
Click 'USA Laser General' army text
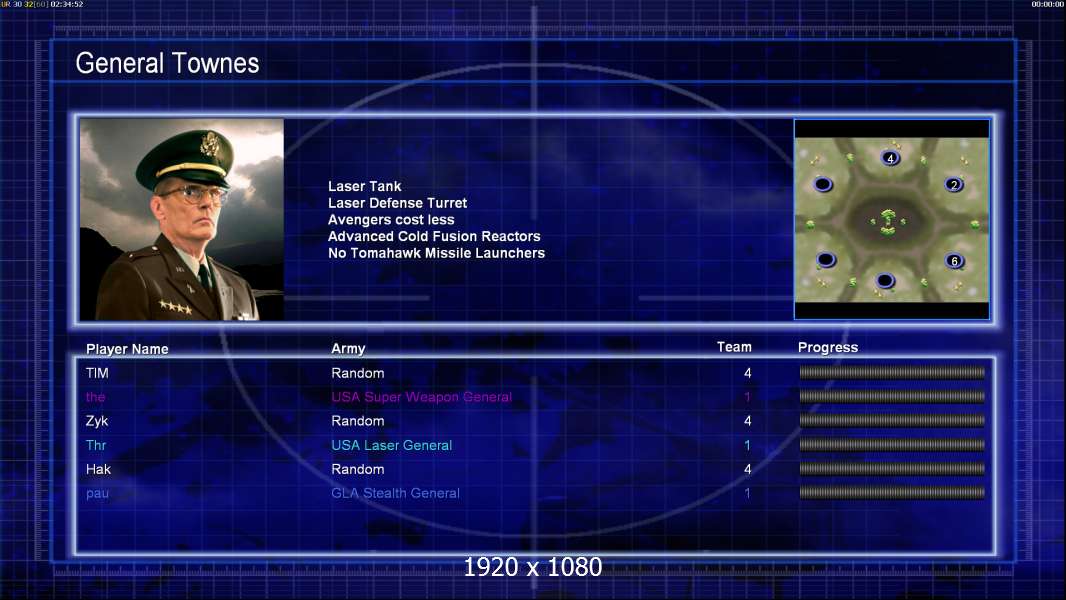click(392, 446)
